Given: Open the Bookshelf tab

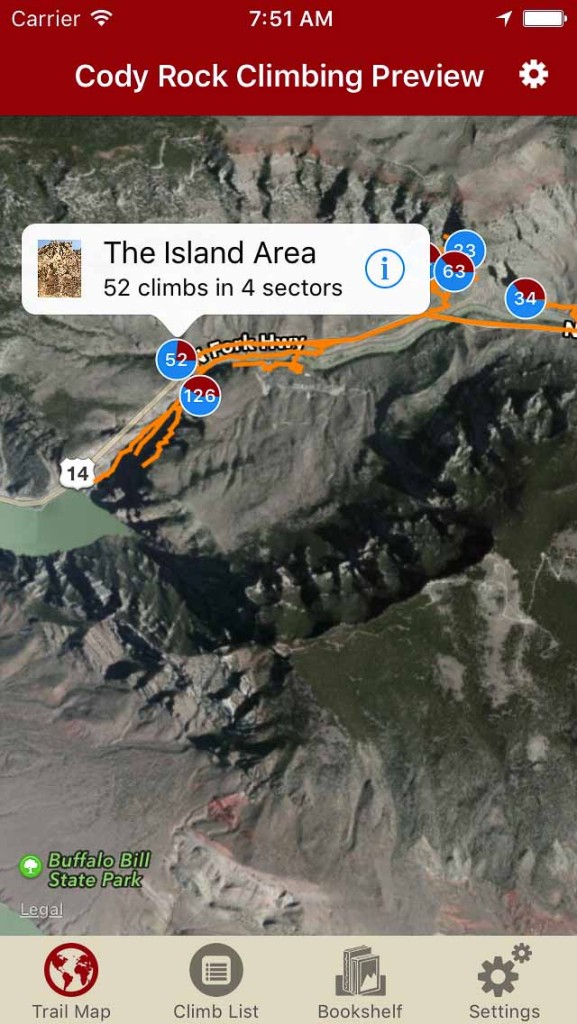Looking at the screenshot, I should coord(360,982).
